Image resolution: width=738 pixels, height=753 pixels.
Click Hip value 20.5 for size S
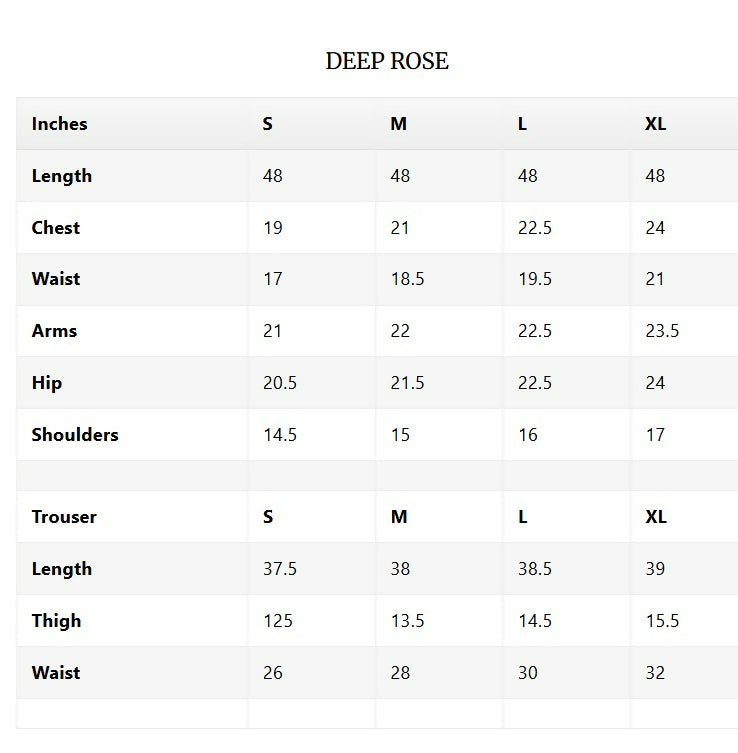280,383
